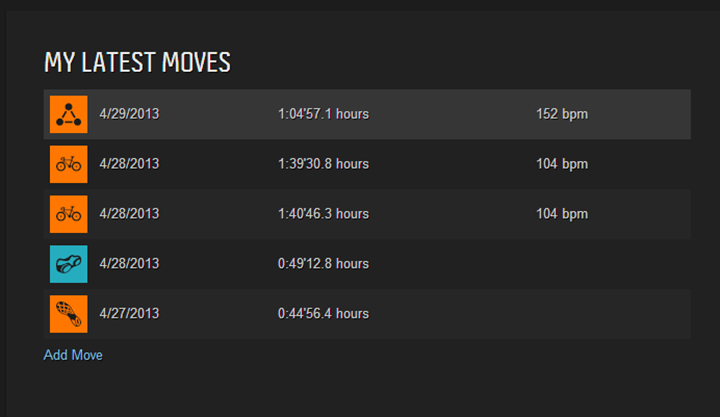The image size is (720, 417).
Task: Select 4/28/2013 date beside 1:39'30.8 hours
Action: click(129, 164)
